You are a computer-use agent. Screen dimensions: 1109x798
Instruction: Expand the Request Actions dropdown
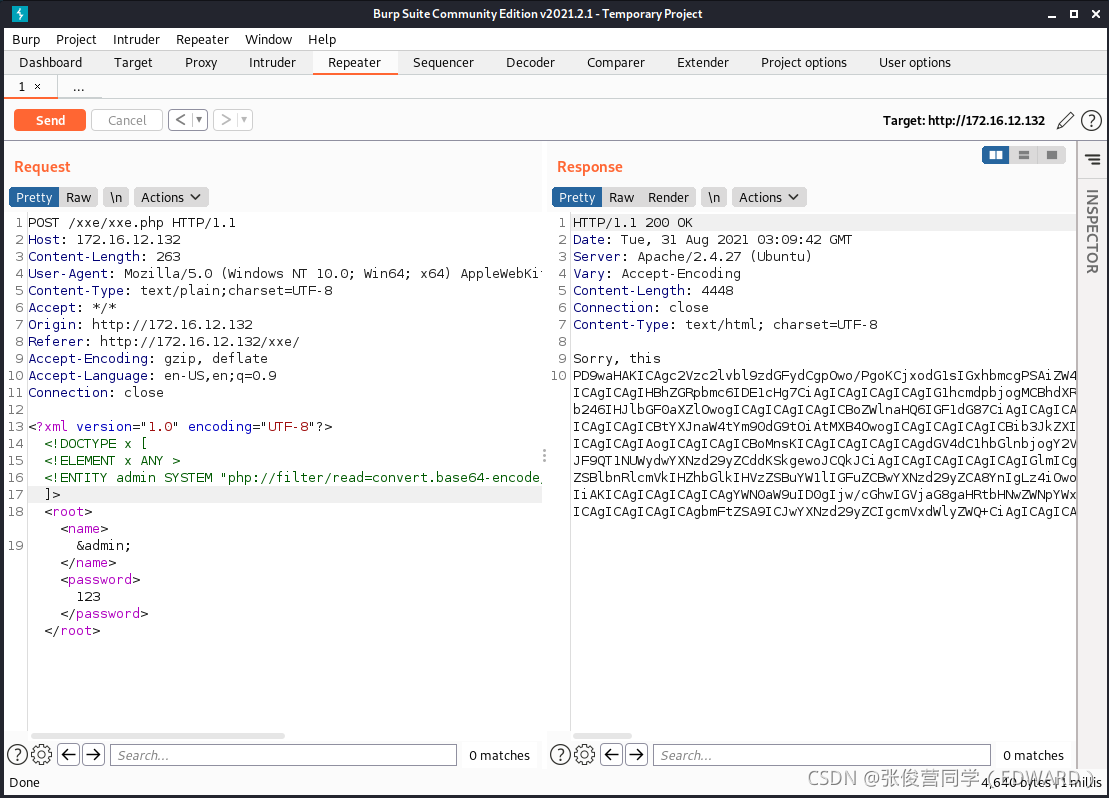[x=170, y=197]
